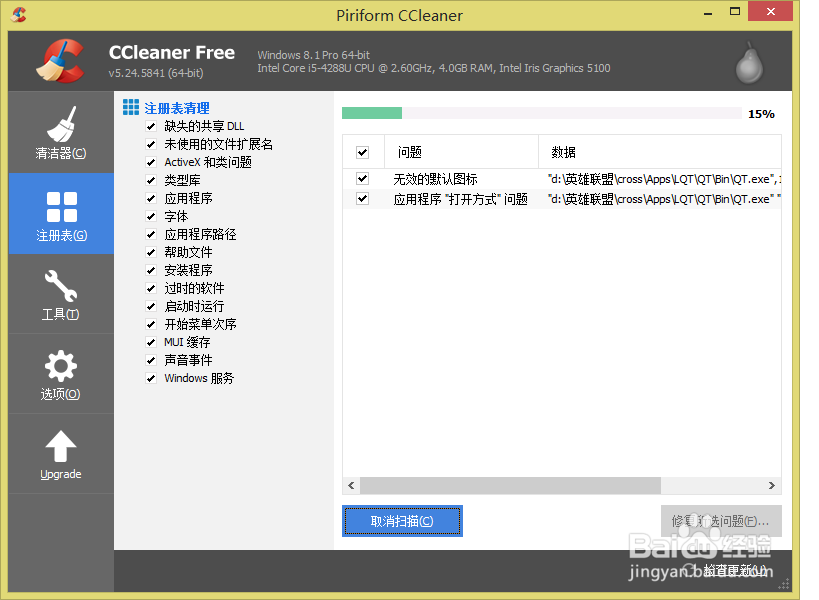819x600 pixels.
Task: Open the 选项 options section
Action: 61,373
